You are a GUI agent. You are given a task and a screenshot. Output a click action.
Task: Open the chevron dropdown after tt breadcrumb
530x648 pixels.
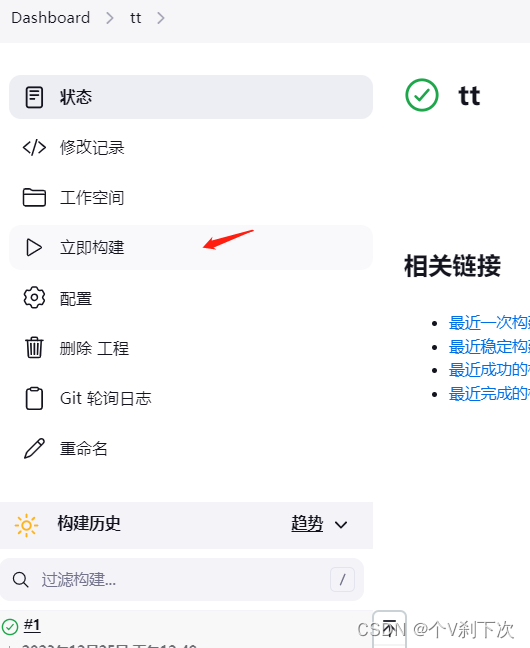click(x=161, y=18)
